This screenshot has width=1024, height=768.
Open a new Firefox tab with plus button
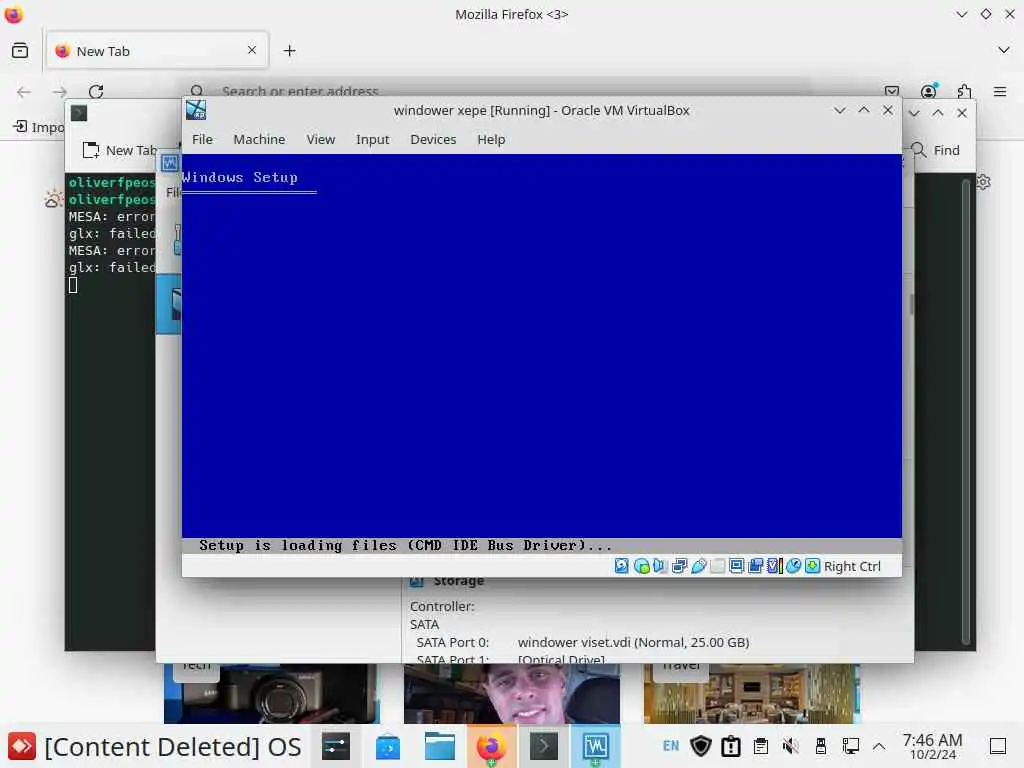click(289, 50)
